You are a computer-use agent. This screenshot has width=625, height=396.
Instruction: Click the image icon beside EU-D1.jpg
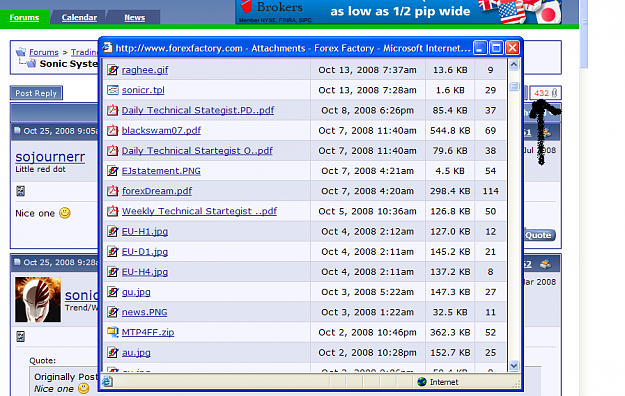click(112, 252)
